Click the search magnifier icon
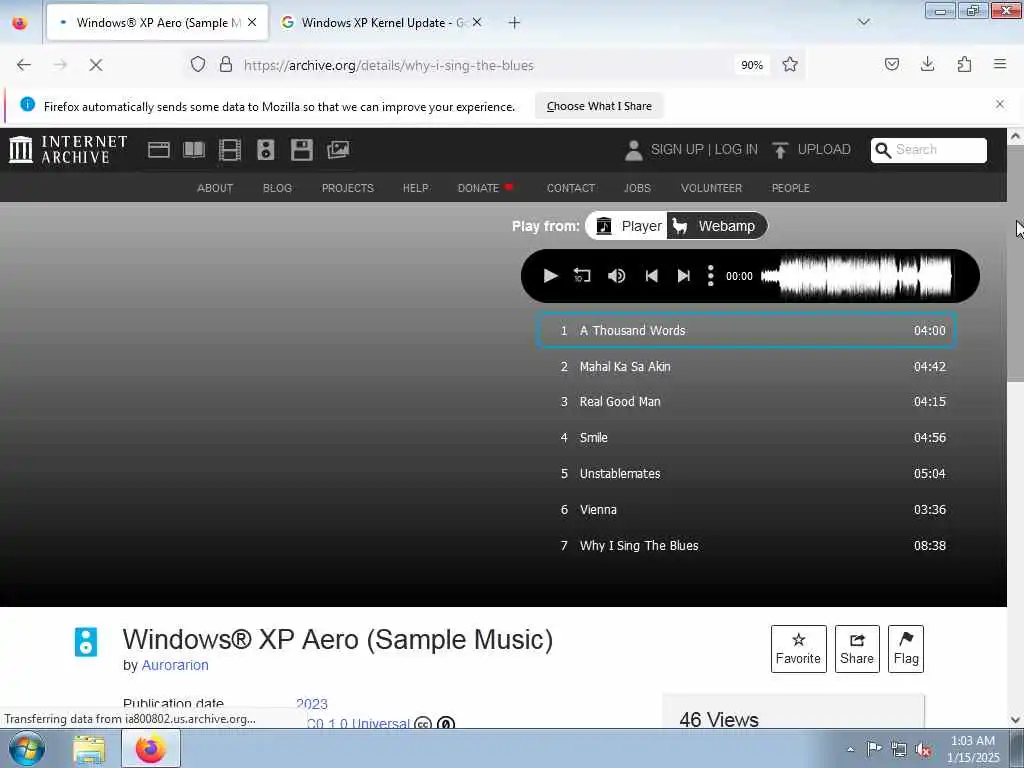The height and width of the screenshot is (768, 1024). pos(883,150)
